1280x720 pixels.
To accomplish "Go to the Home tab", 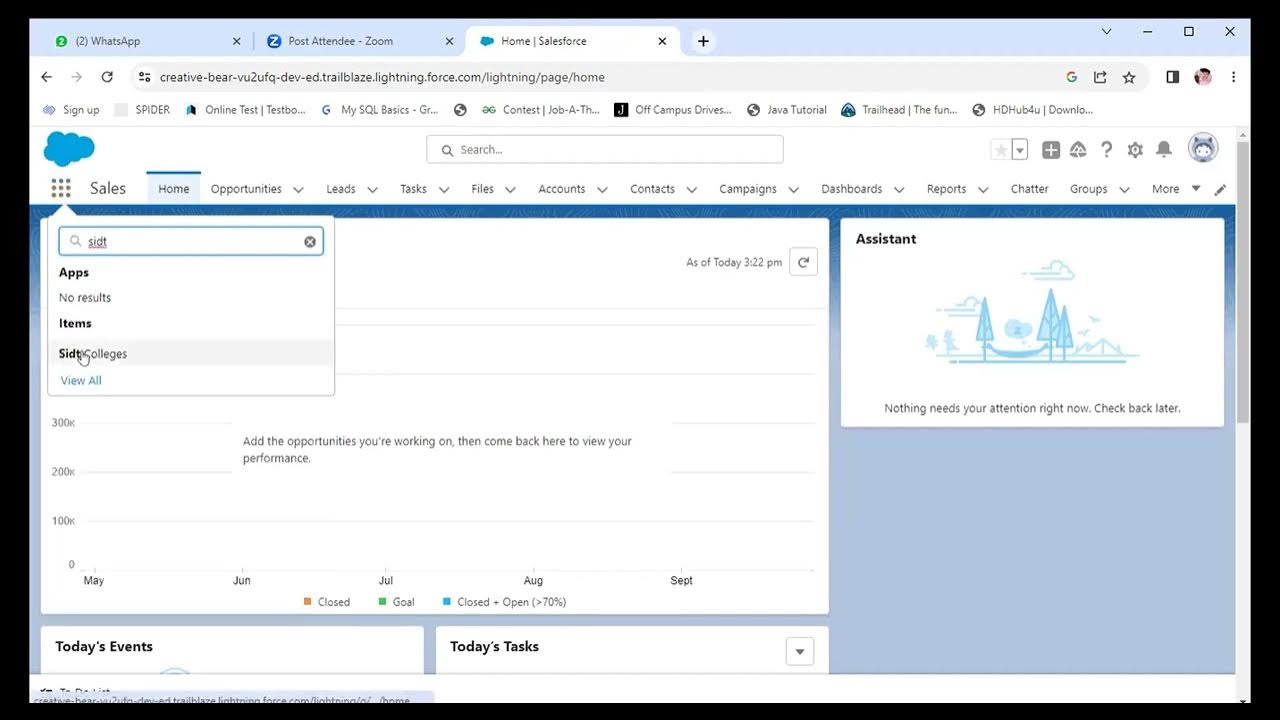I will [x=173, y=189].
